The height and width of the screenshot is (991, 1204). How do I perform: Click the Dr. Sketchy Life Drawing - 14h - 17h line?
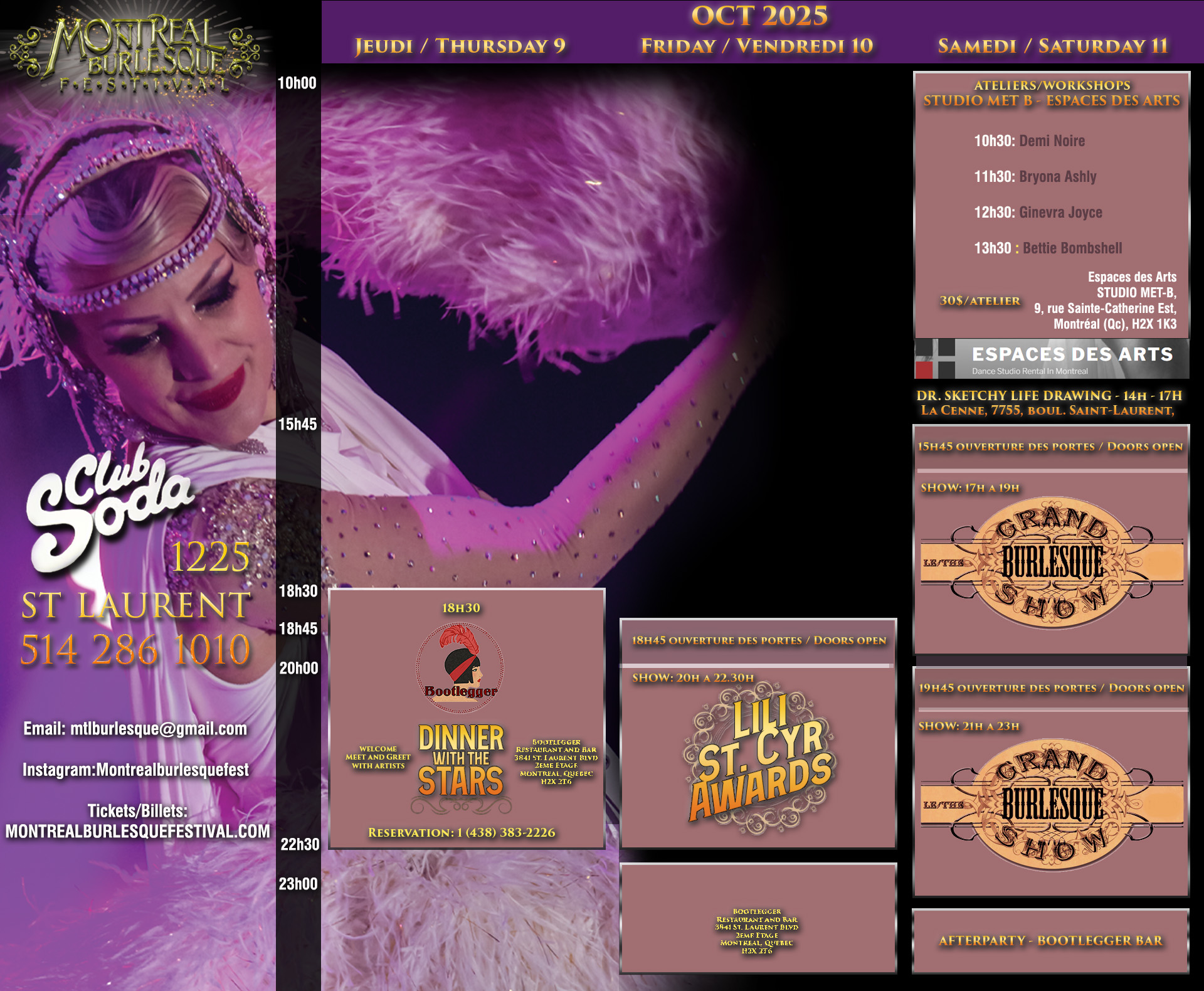1049,396
